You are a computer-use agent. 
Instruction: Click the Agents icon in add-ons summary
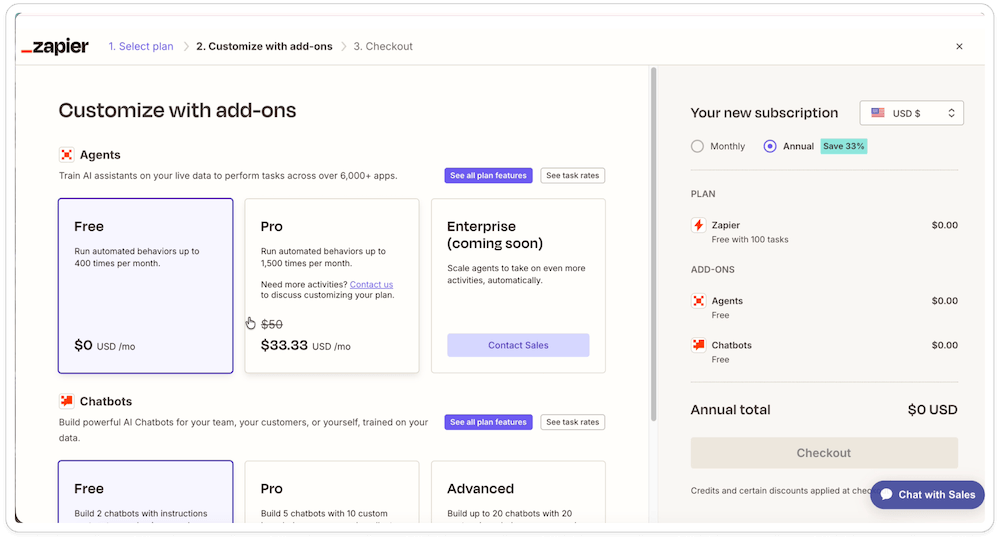tap(698, 301)
